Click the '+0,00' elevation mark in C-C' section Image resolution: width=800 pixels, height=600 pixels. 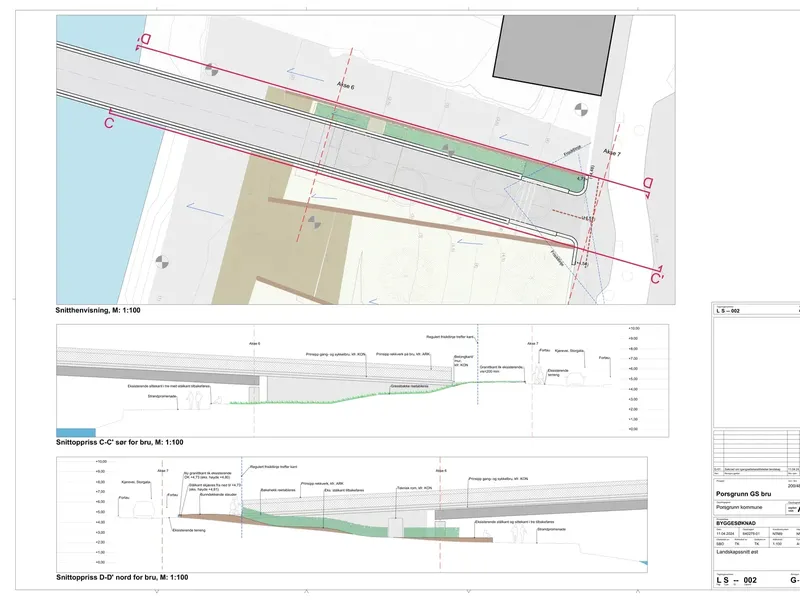(633, 429)
